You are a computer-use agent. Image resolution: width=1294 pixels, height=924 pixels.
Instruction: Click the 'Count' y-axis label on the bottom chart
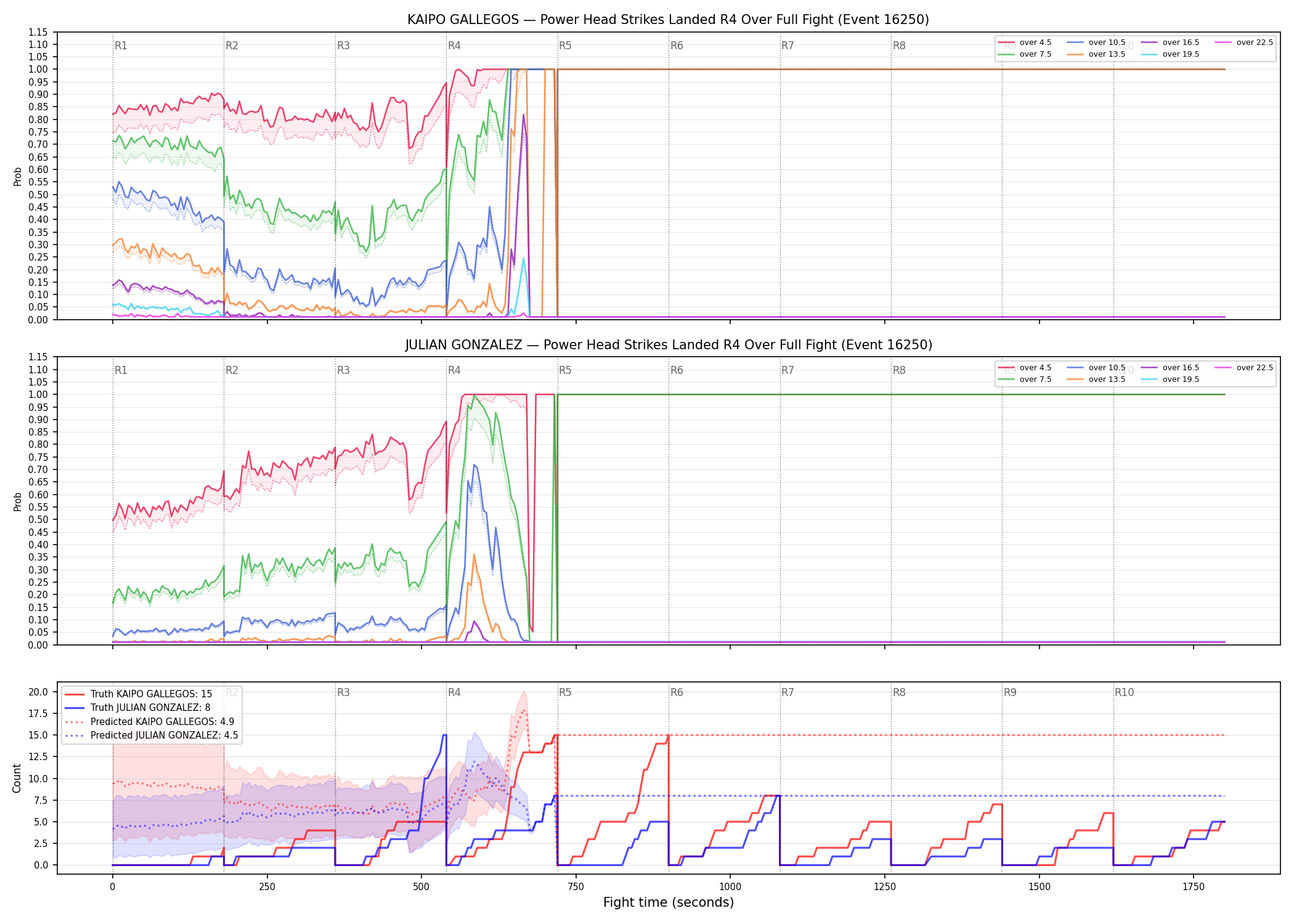click(17, 778)
